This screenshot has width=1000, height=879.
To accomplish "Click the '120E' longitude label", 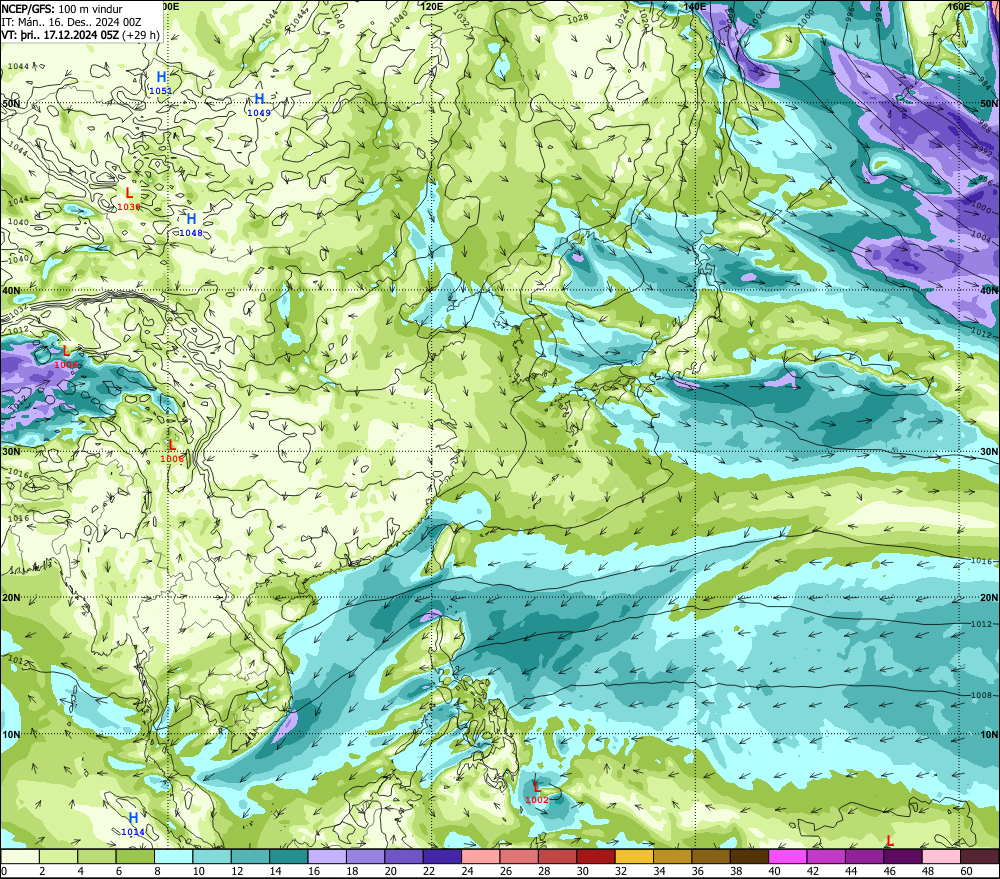I will point(432,6).
